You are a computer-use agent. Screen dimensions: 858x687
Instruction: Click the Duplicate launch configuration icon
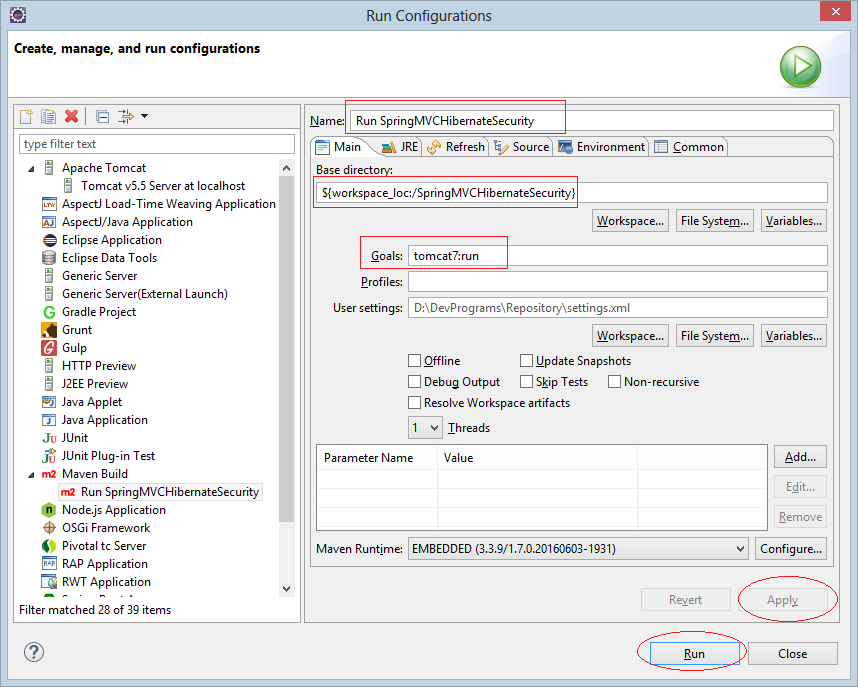[x=49, y=116]
